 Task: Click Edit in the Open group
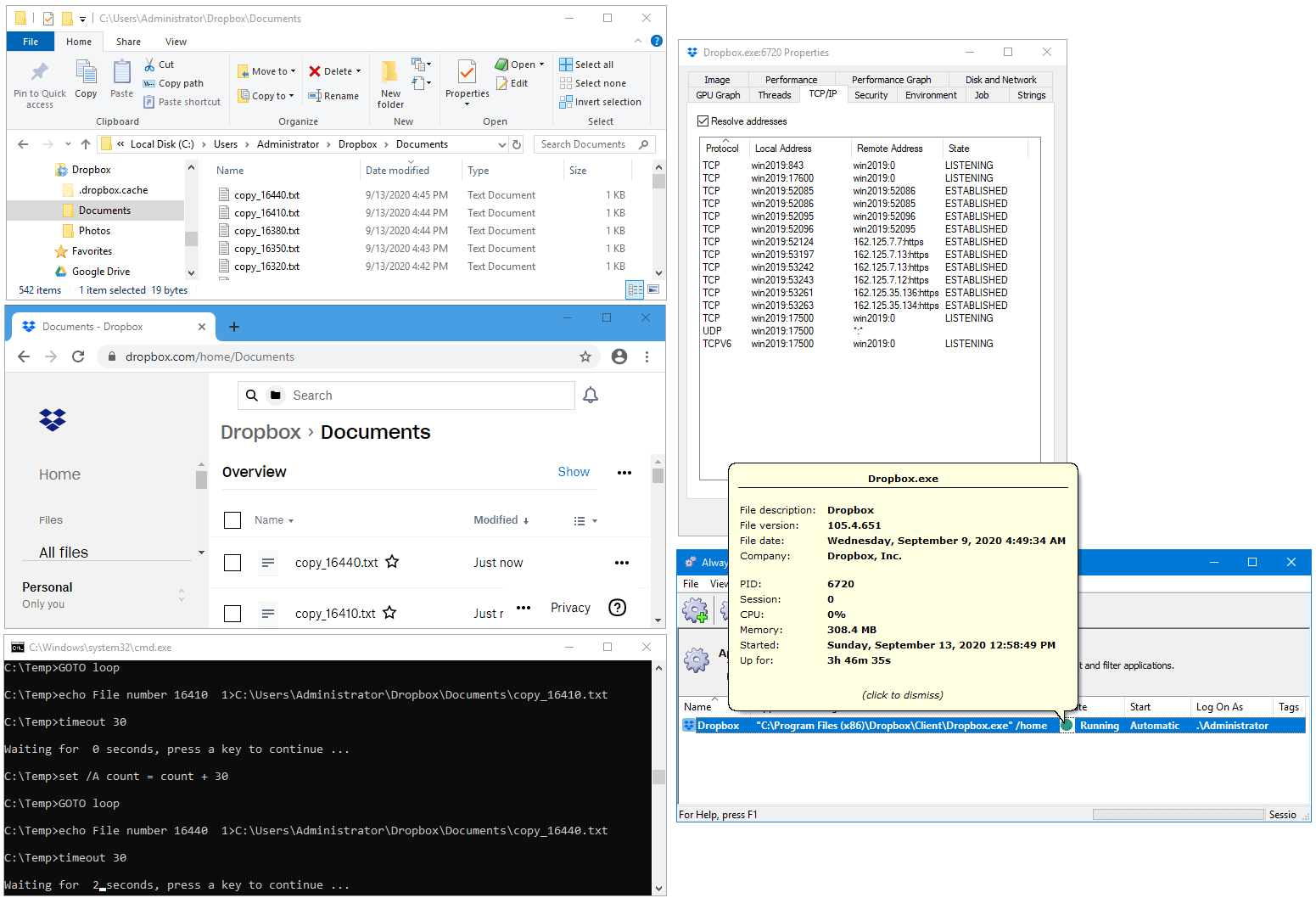[512, 83]
